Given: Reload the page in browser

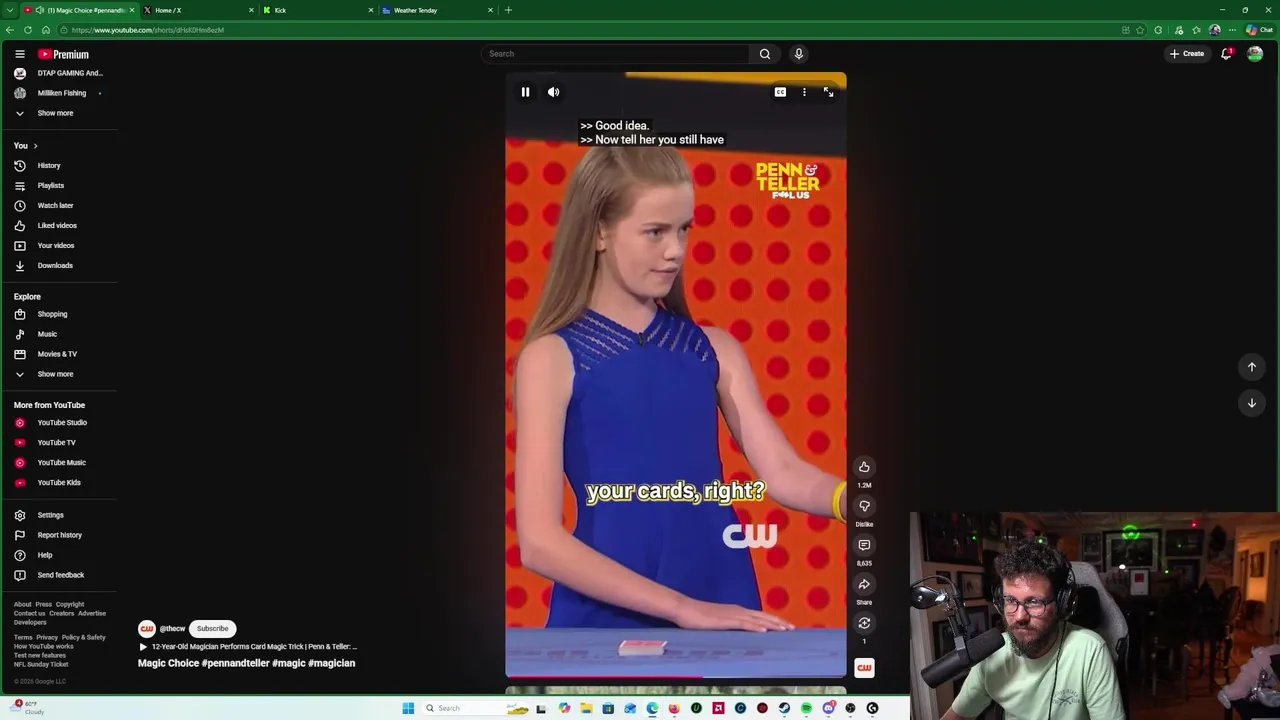Looking at the screenshot, I should pyautogui.click(x=27, y=30).
